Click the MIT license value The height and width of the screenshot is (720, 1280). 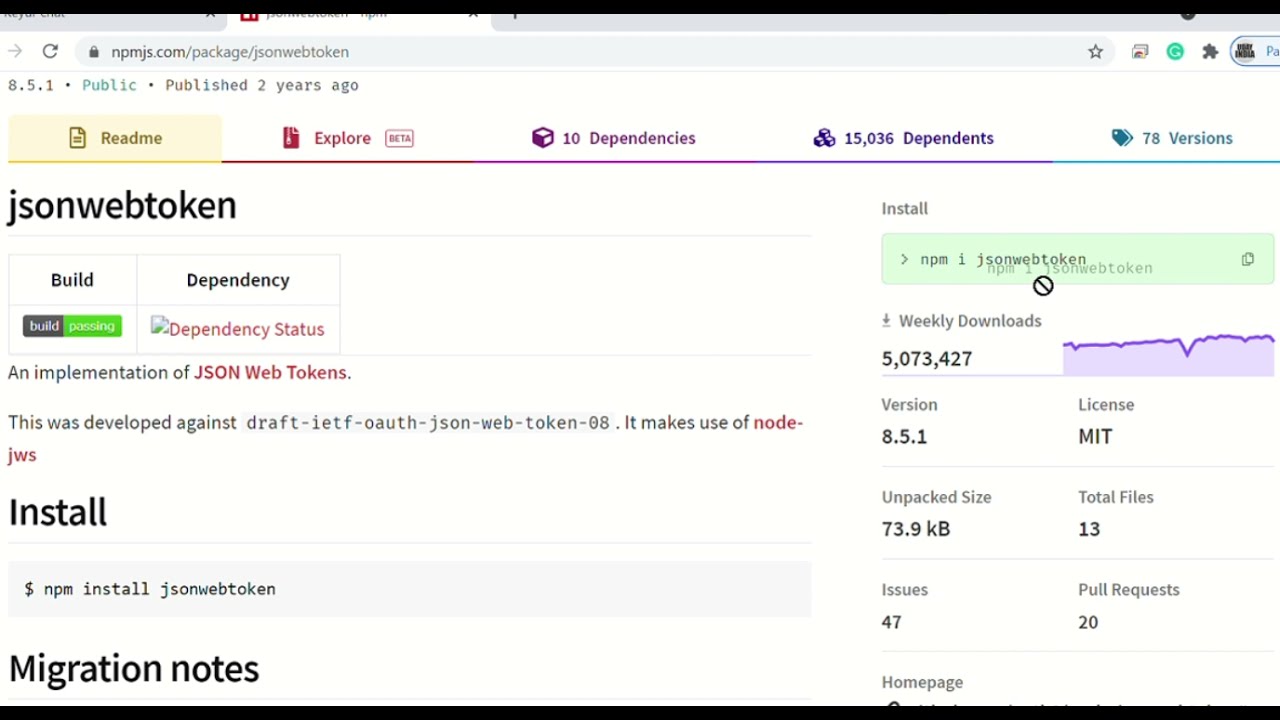(1095, 436)
